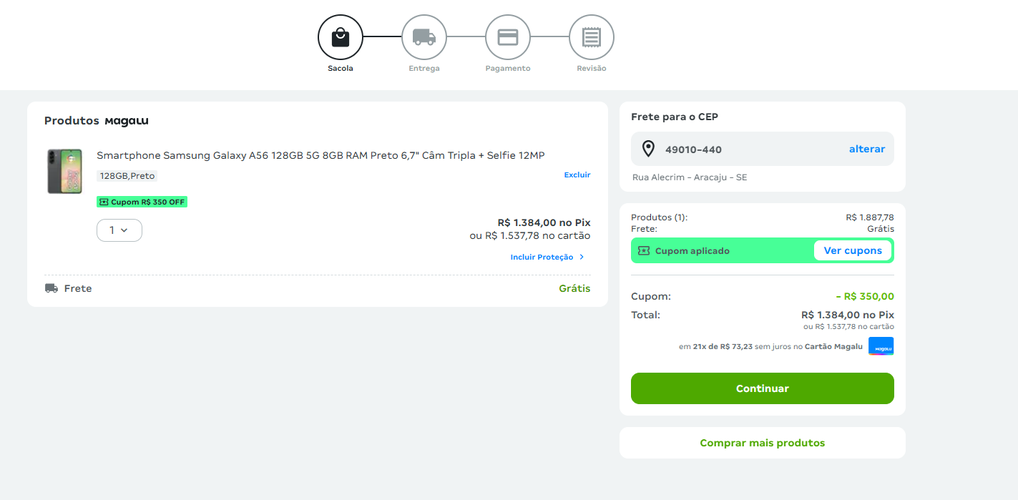Expand the Incluir Proteção option
Image resolution: width=1018 pixels, height=500 pixels.
pyautogui.click(x=547, y=257)
